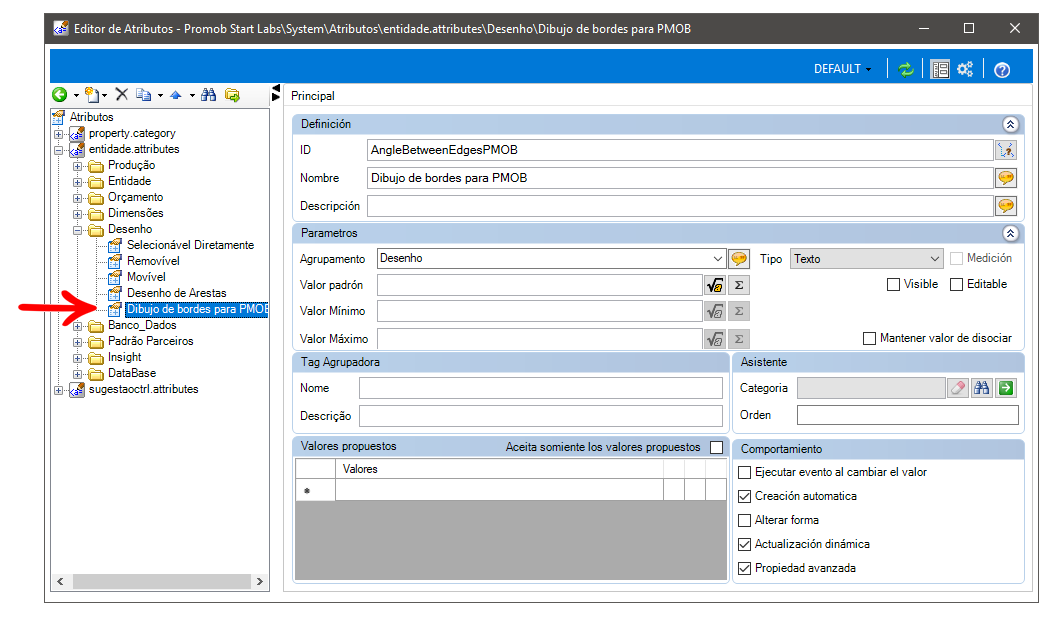This screenshot has height=620, width=1043.
Task: Click the Descripción text field
Action: point(680,206)
